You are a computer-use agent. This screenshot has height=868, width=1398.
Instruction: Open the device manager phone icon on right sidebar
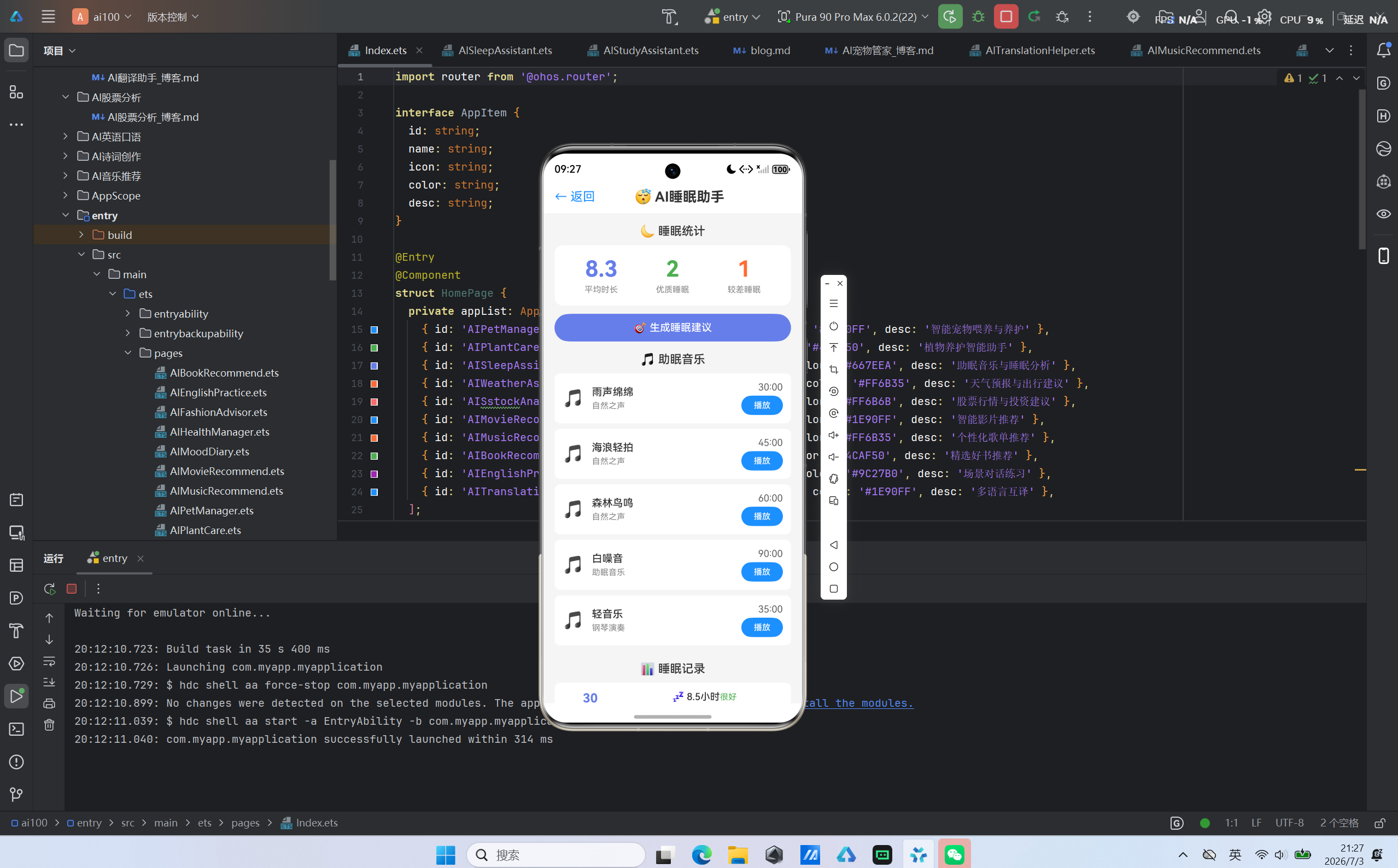point(1383,255)
